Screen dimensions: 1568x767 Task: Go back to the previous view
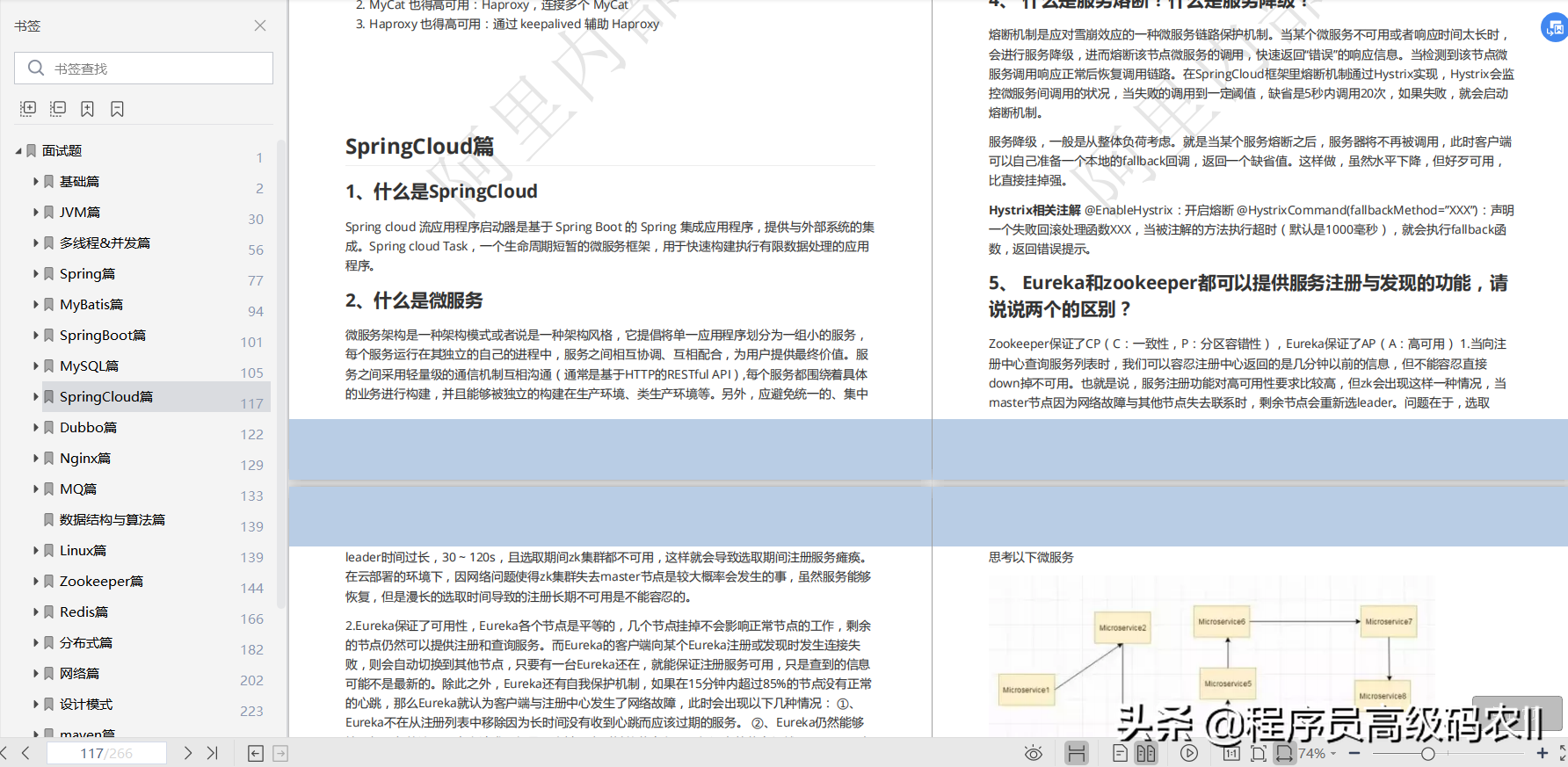256,753
